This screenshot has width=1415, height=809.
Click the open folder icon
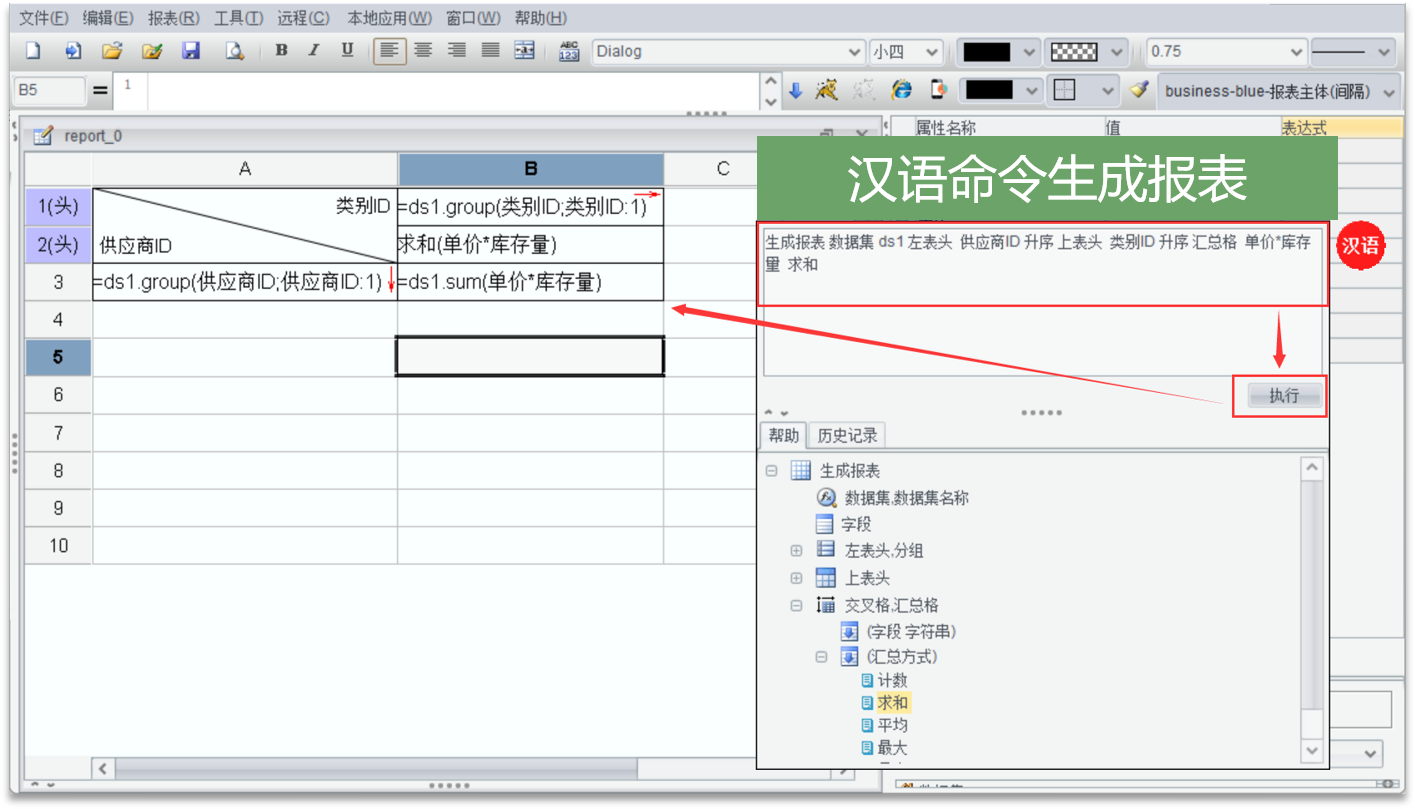pos(112,51)
